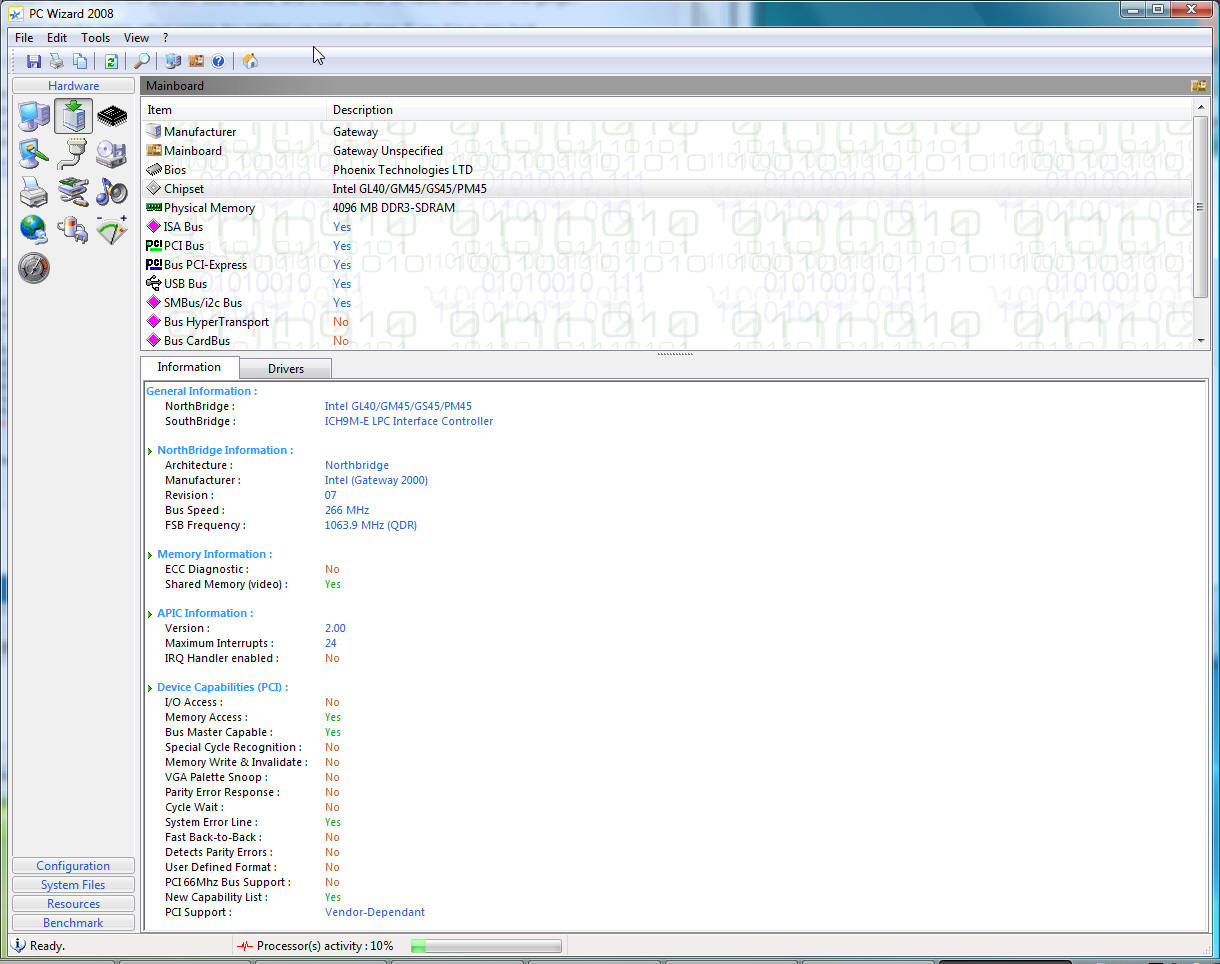Screen dimensions: 1220x964
Task: Collapse the APIC Information section arrow
Action: 150,614
